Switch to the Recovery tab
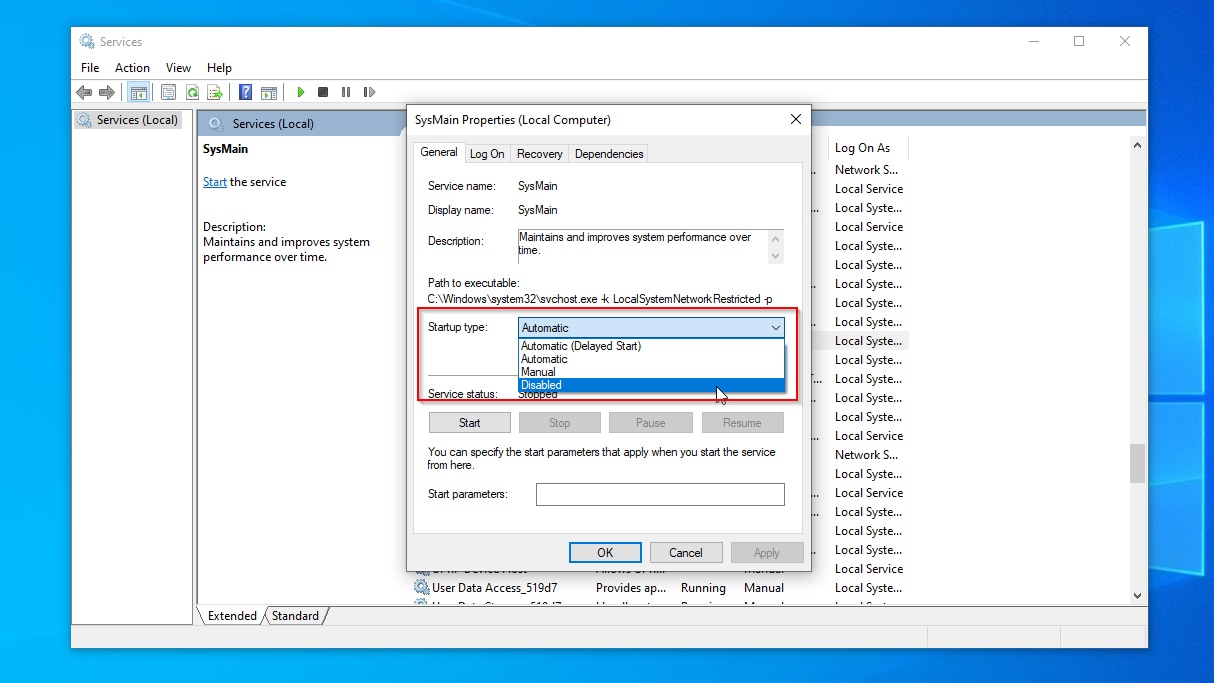This screenshot has width=1214, height=683. (x=540, y=154)
